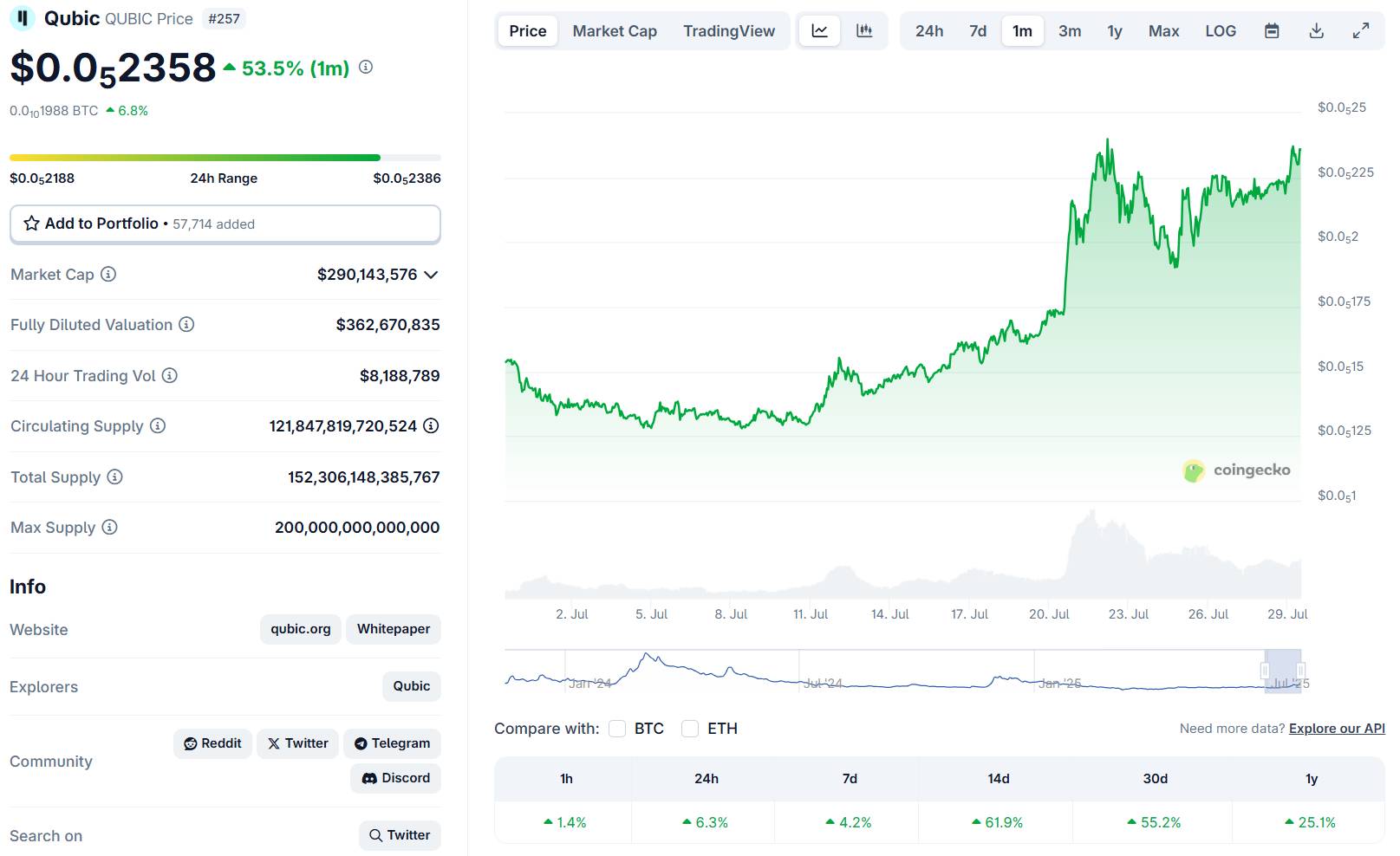Open info icon beside 53.5% (1m) change
This screenshot has width=1400, height=856.
point(366,67)
